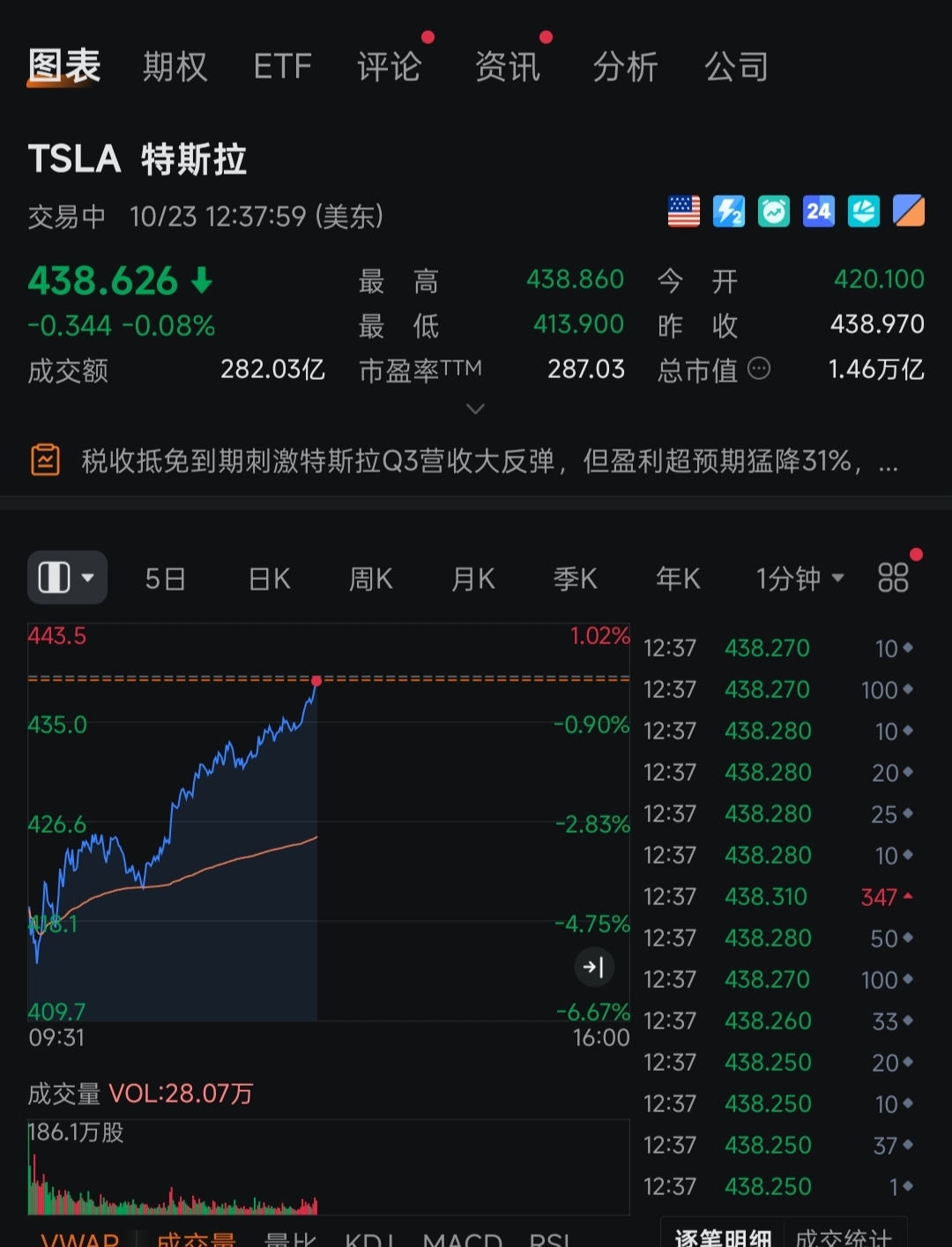Image resolution: width=952 pixels, height=1247 pixels.
Task: Tap the US flag market icon
Action: [x=684, y=212]
